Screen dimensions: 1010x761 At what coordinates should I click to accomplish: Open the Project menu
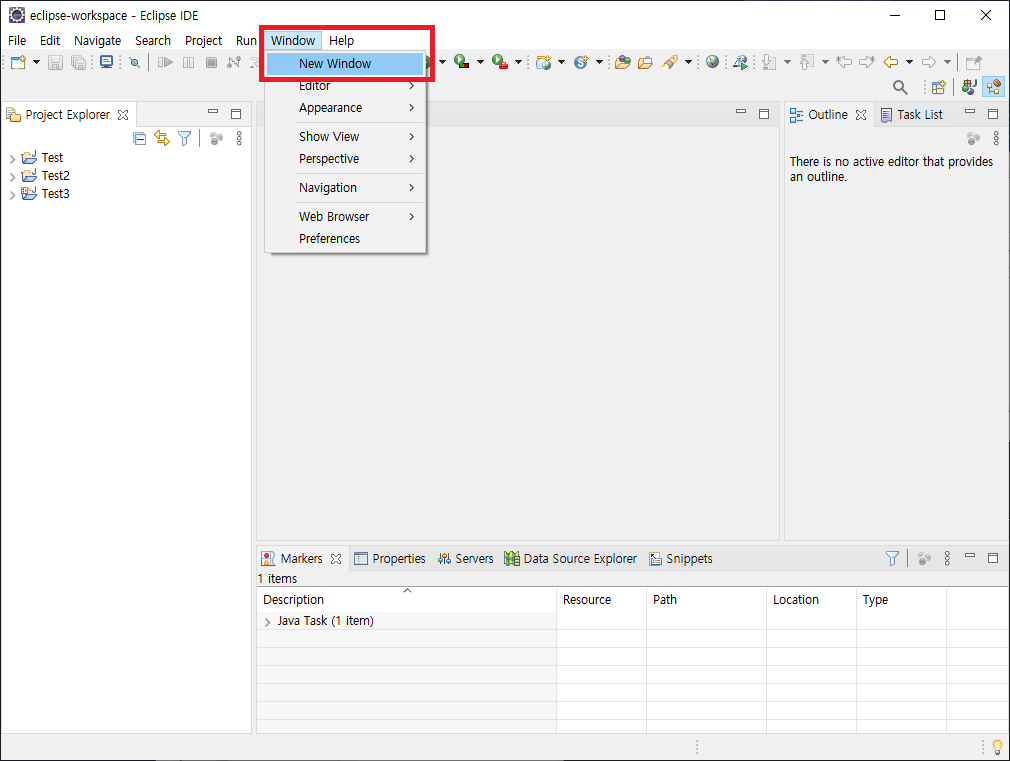pos(204,41)
